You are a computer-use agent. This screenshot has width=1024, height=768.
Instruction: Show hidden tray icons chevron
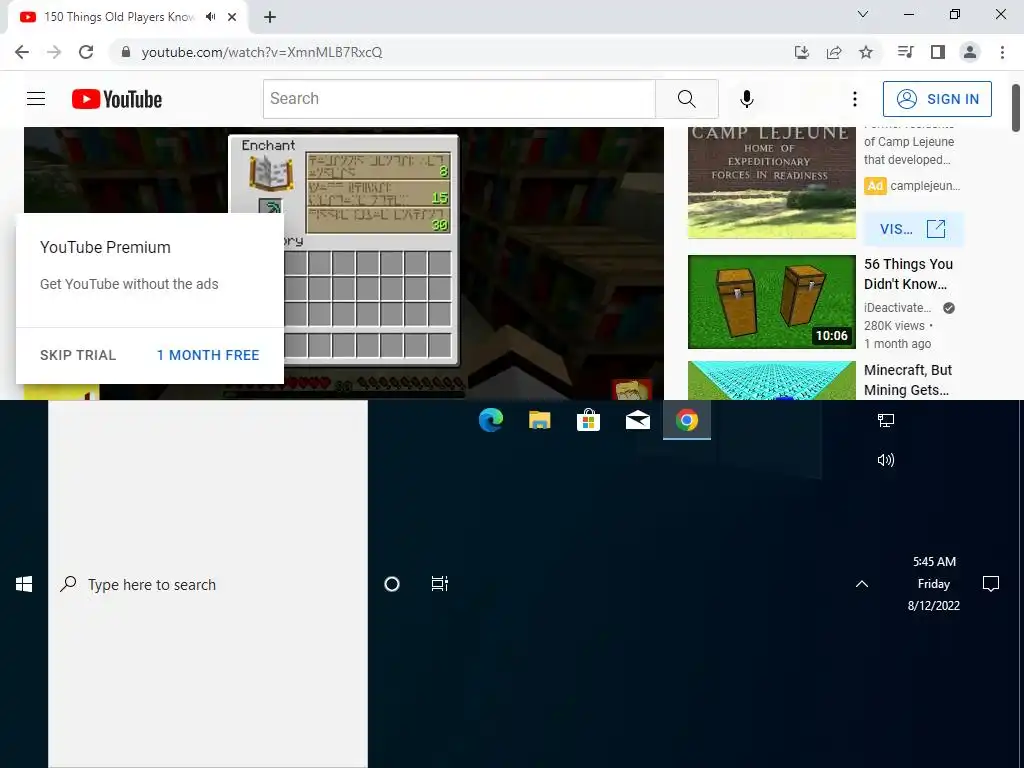[862, 584]
